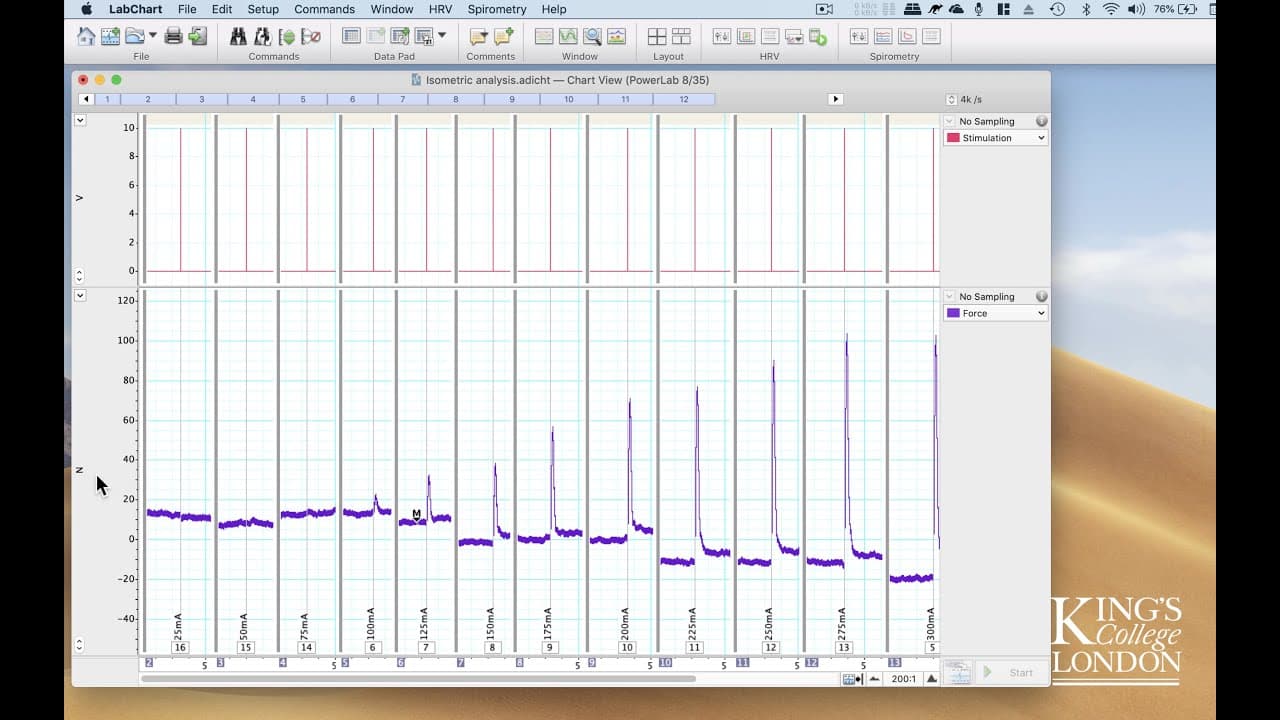Open the Spirometry data icon

tap(883, 37)
